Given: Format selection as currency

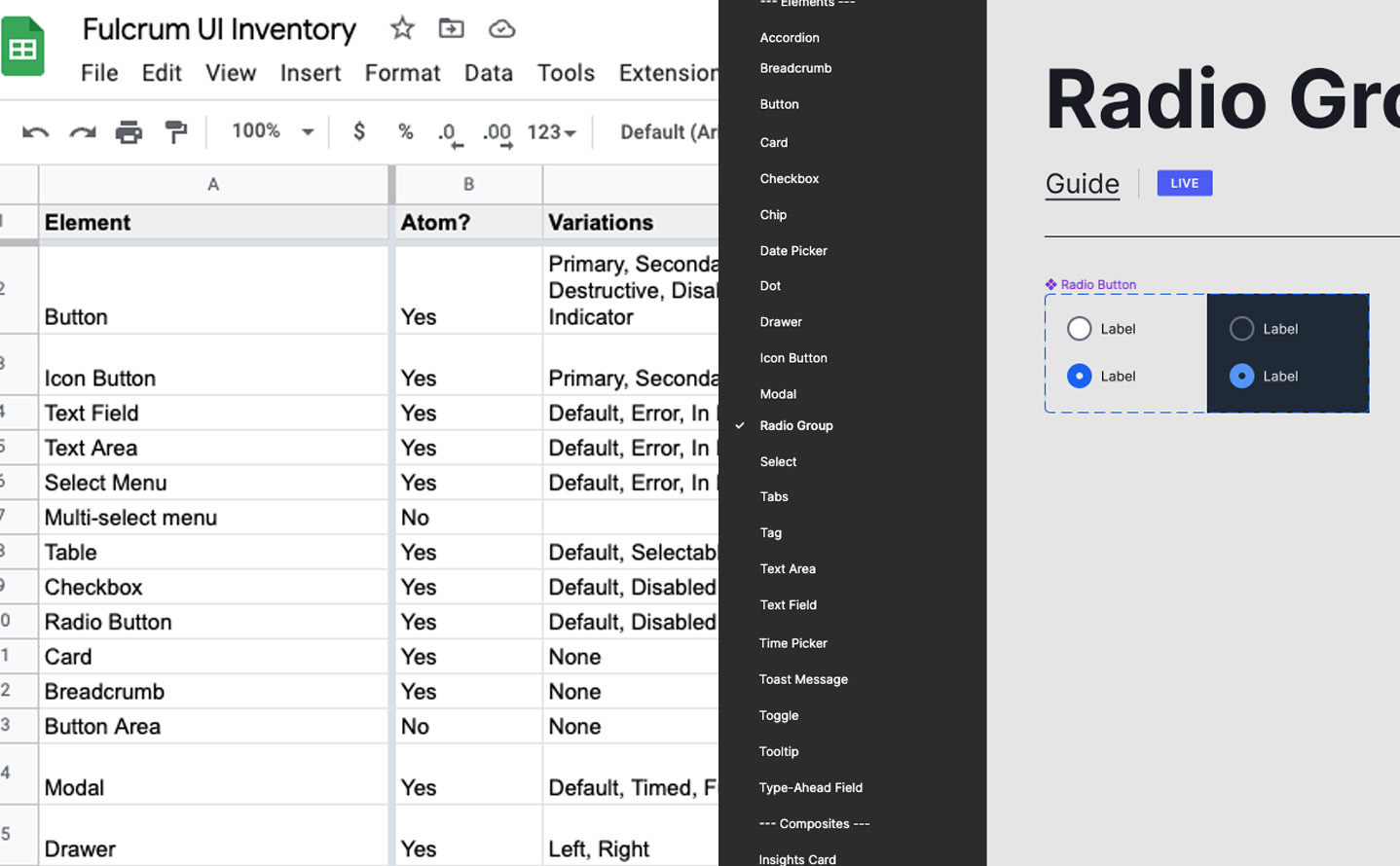Looking at the screenshot, I should 357,131.
